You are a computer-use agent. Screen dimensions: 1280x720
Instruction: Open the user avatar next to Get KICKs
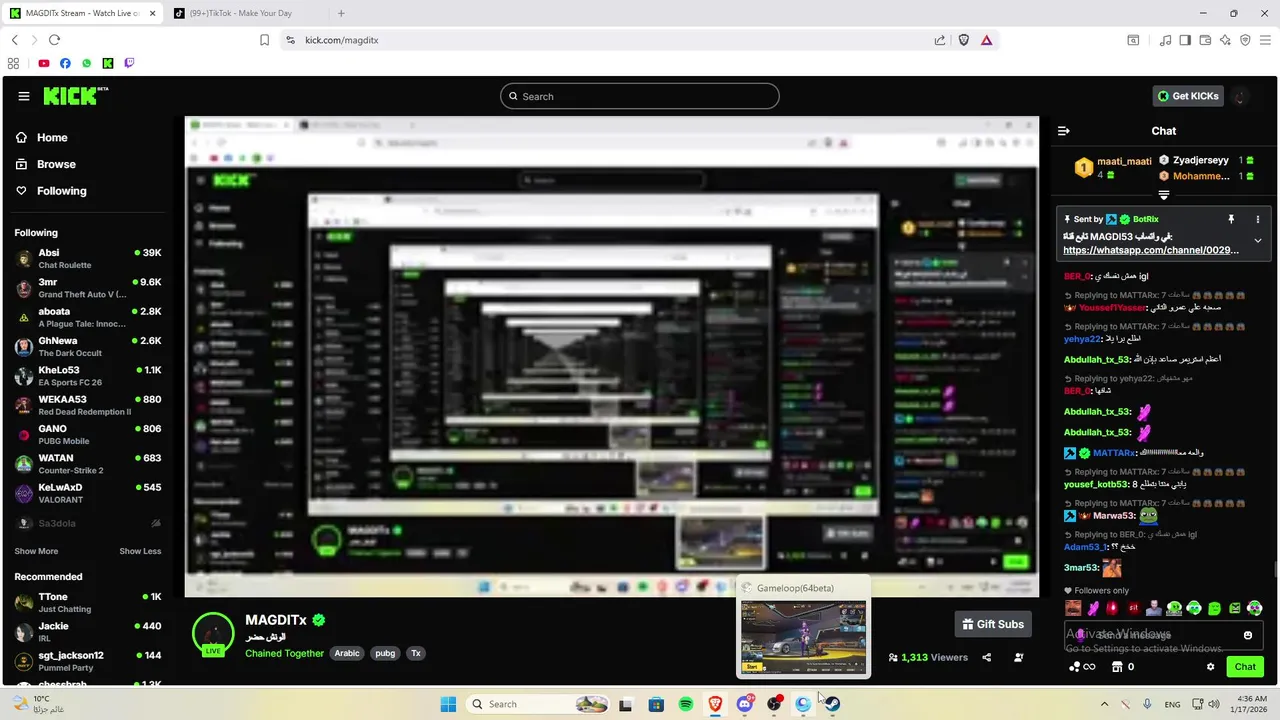[1241, 96]
